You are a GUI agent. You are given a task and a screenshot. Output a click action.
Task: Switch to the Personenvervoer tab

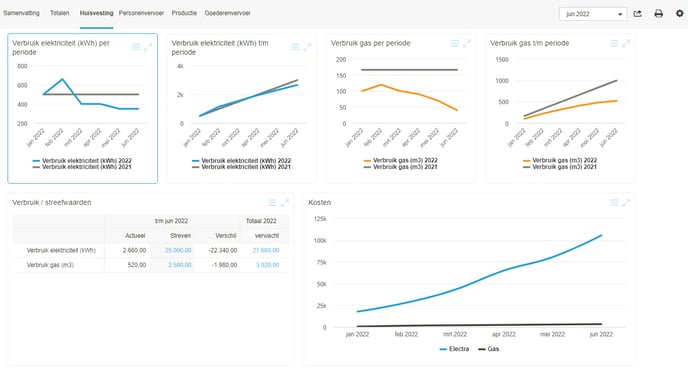pos(141,13)
